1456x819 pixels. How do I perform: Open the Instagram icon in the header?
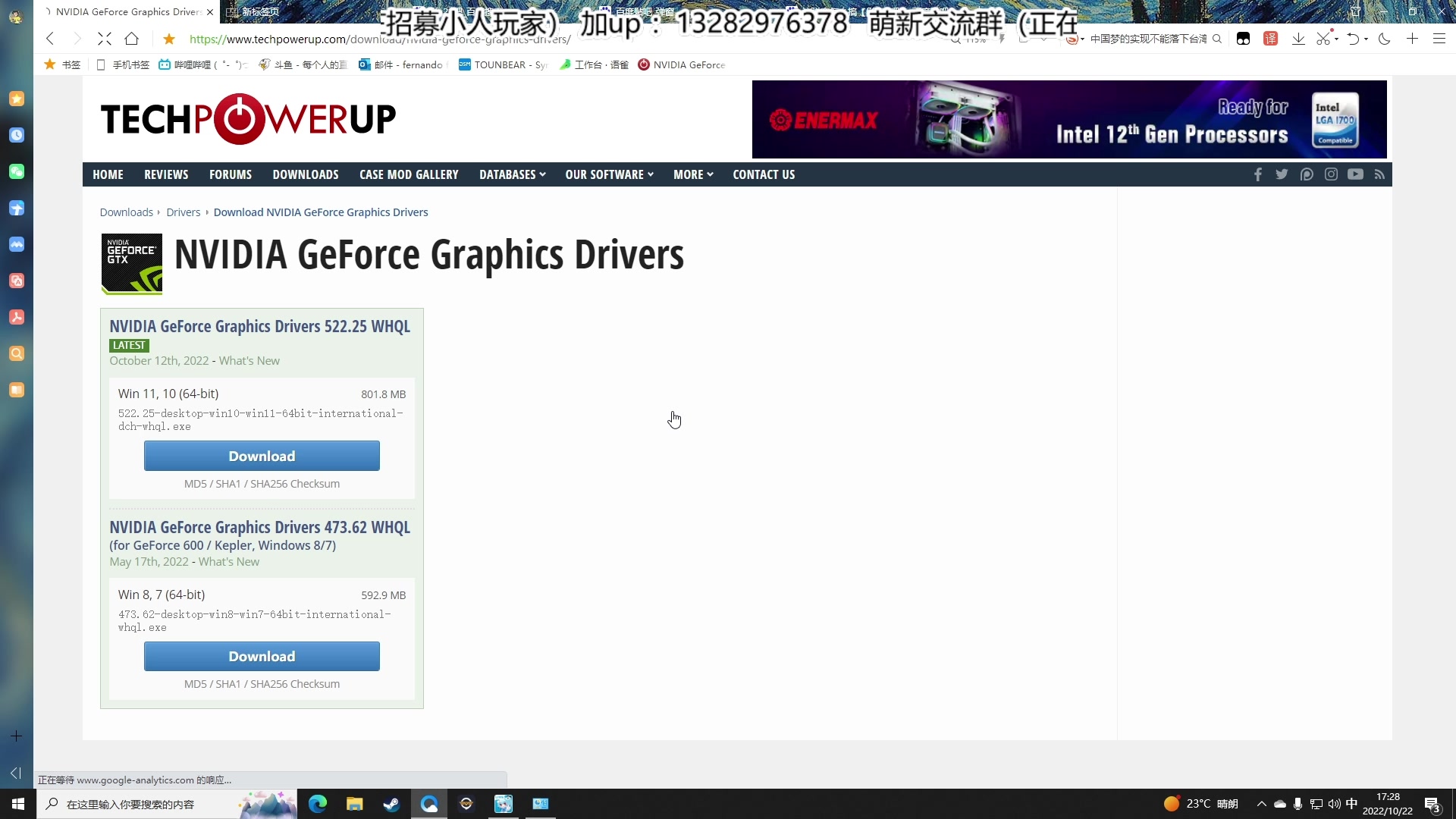(1331, 174)
